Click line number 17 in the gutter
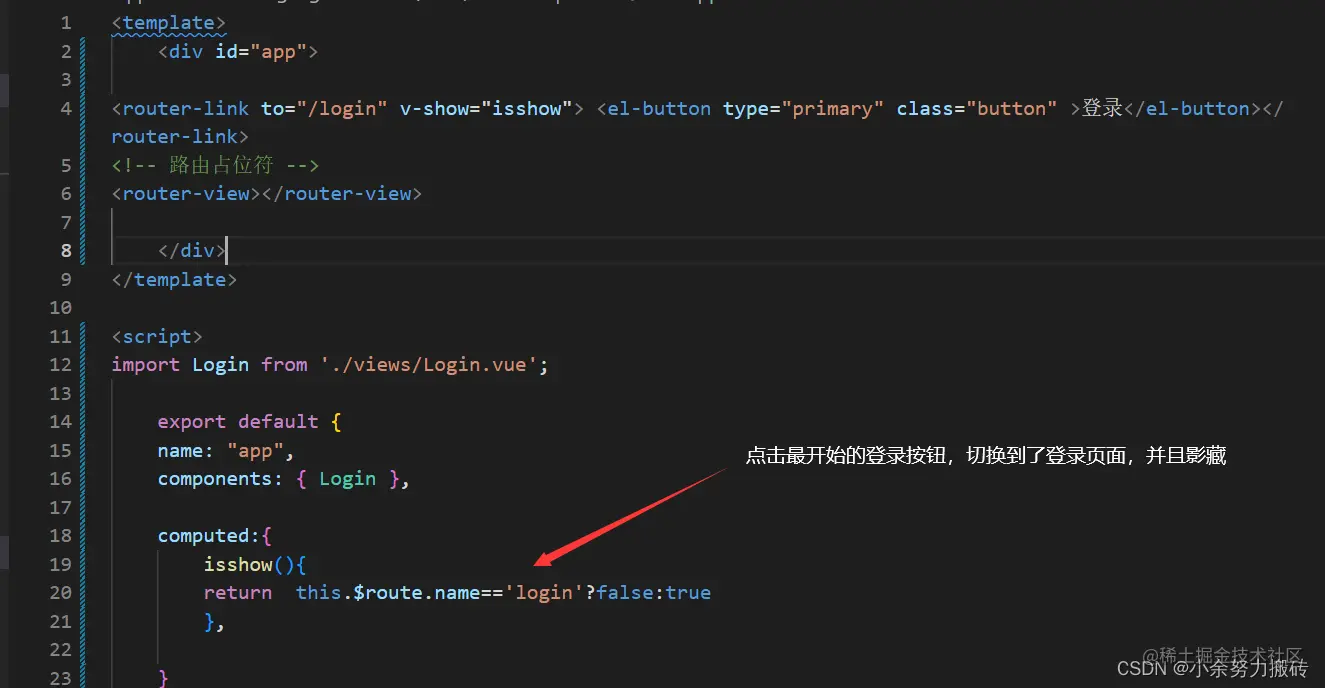Viewport: 1325px width, 688px height. pyautogui.click(x=61, y=507)
